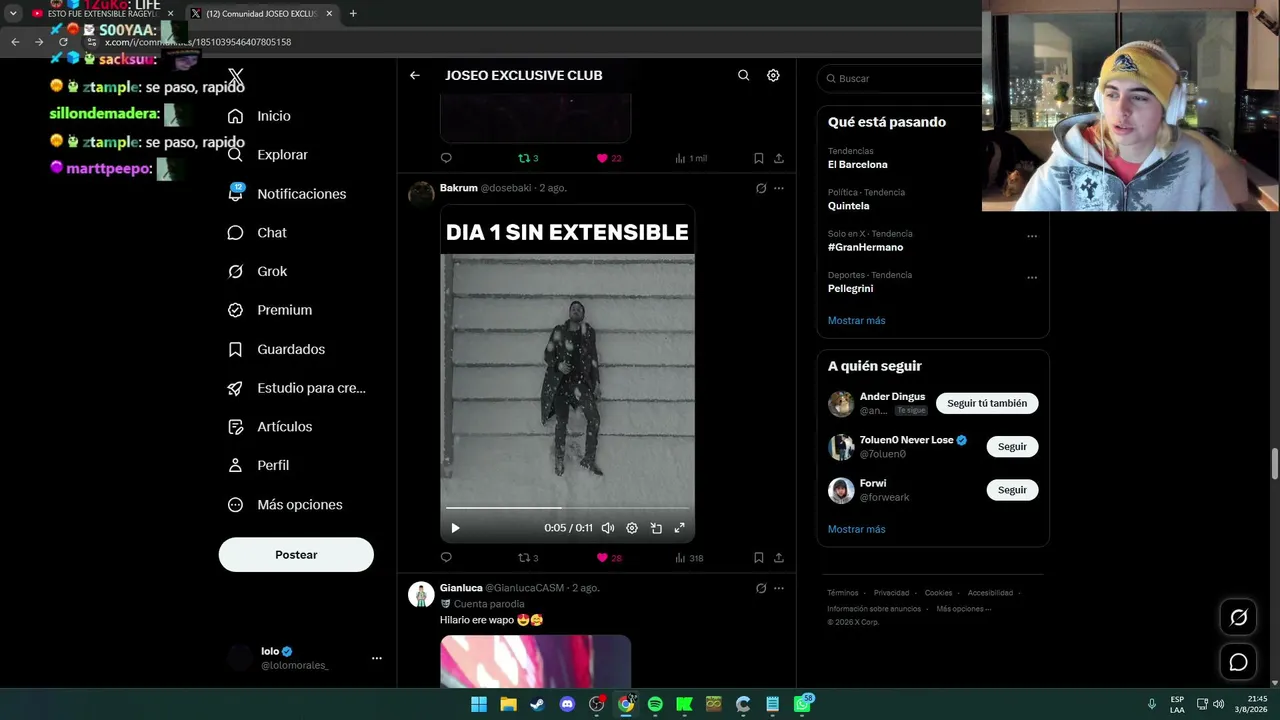
Task: Click the Postear button
Action: pyautogui.click(x=296, y=555)
